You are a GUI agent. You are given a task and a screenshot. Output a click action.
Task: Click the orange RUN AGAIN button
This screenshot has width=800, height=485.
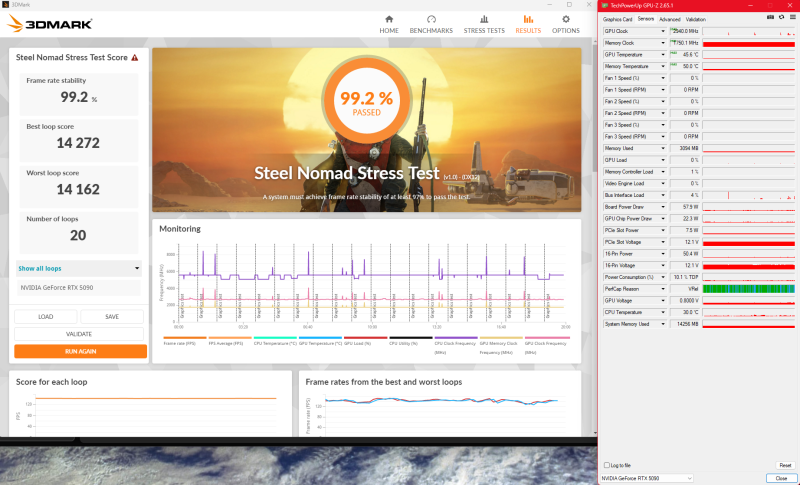(81, 351)
